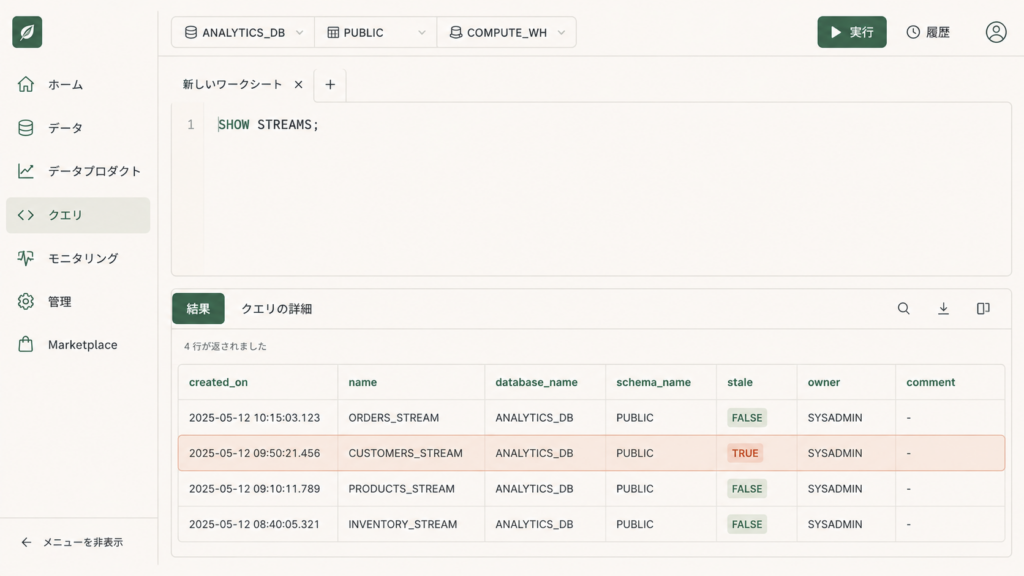
Task: Open user account profile icon
Action: tap(996, 32)
